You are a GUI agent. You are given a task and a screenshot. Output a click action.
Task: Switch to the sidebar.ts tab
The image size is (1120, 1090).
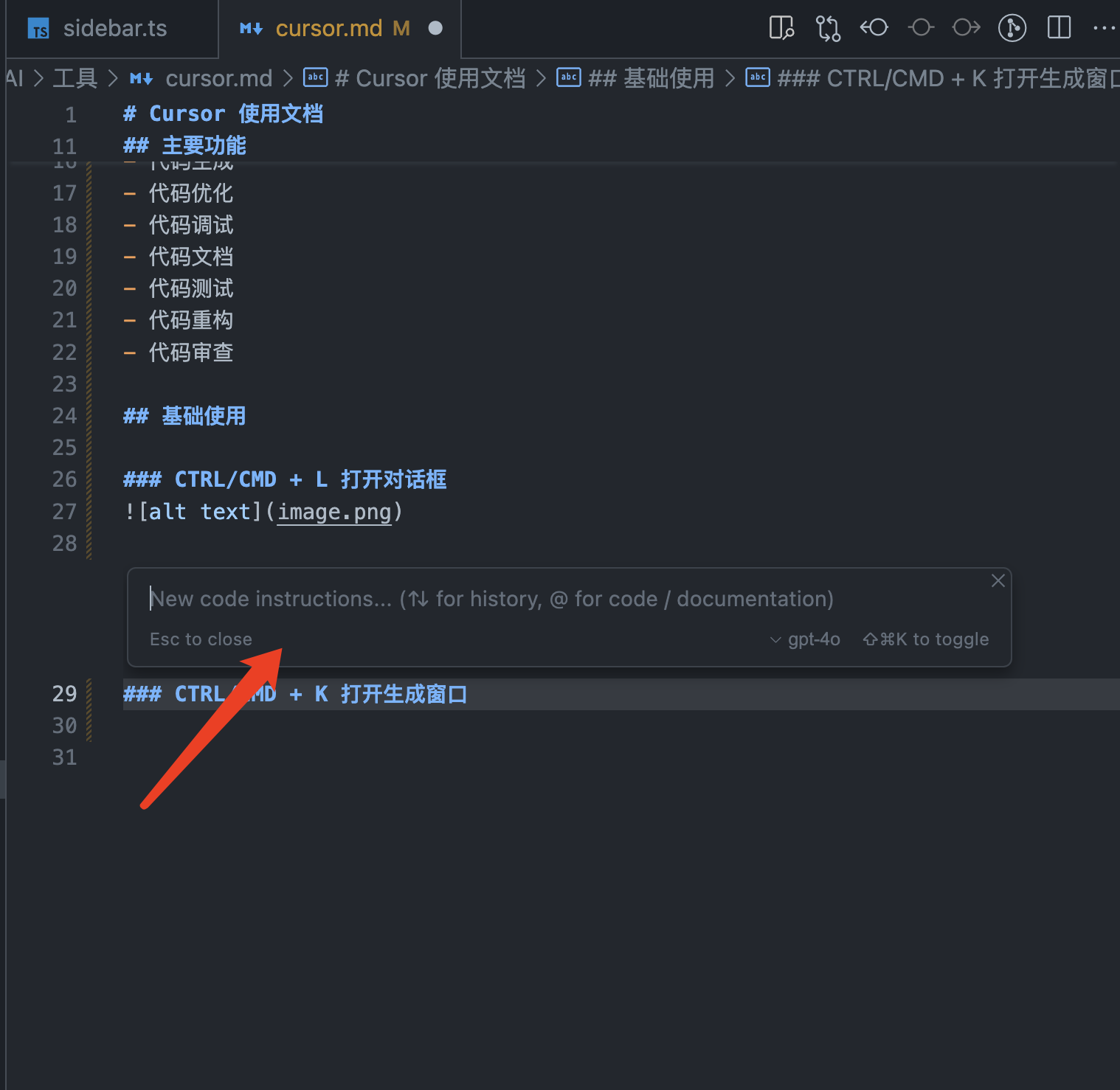pyautogui.click(x=114, y=28)
